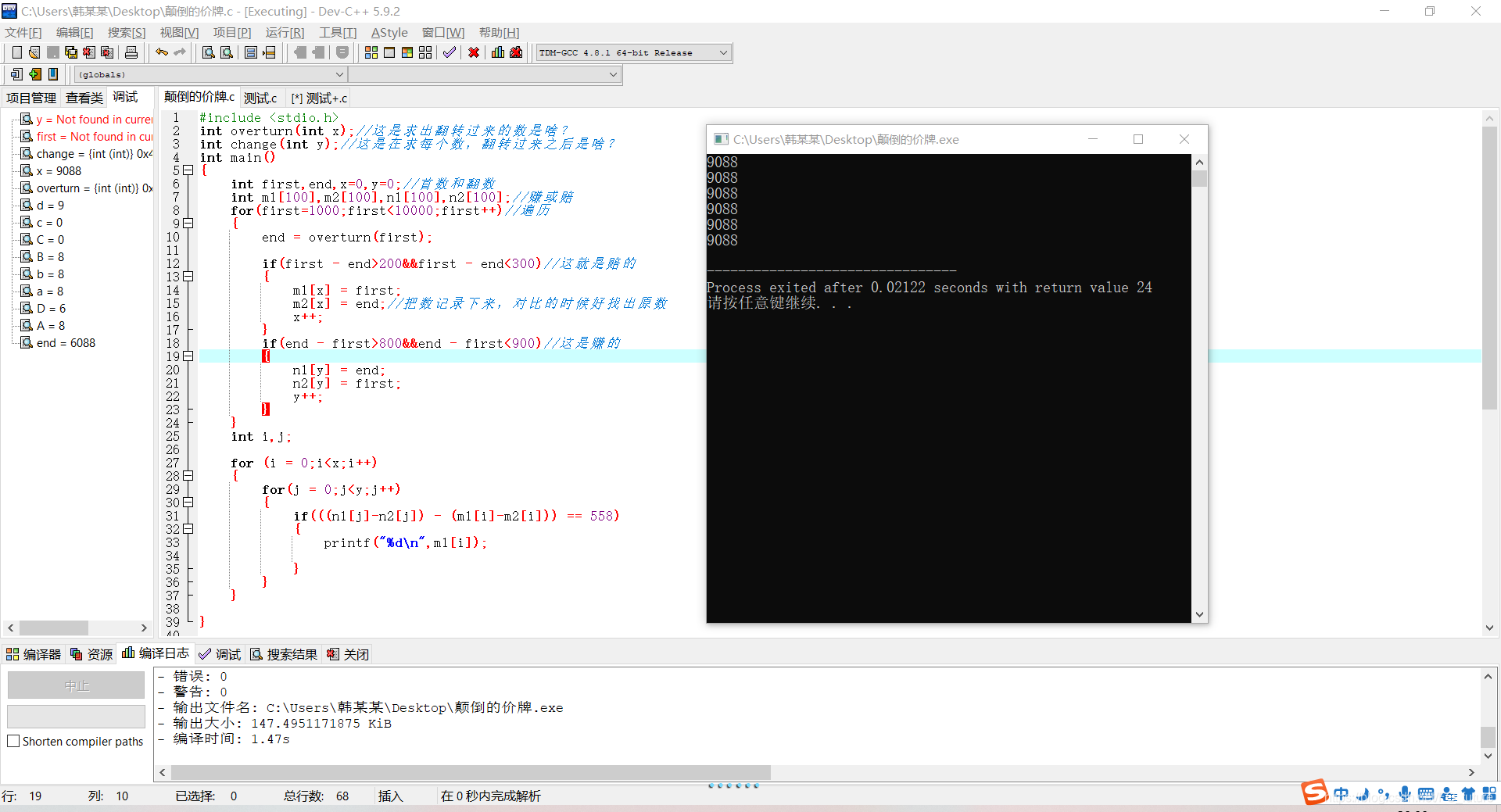The width and height of the screenshot is (1501, 812).
Task: Click editor scroll down arrow
Action: 1489,628
